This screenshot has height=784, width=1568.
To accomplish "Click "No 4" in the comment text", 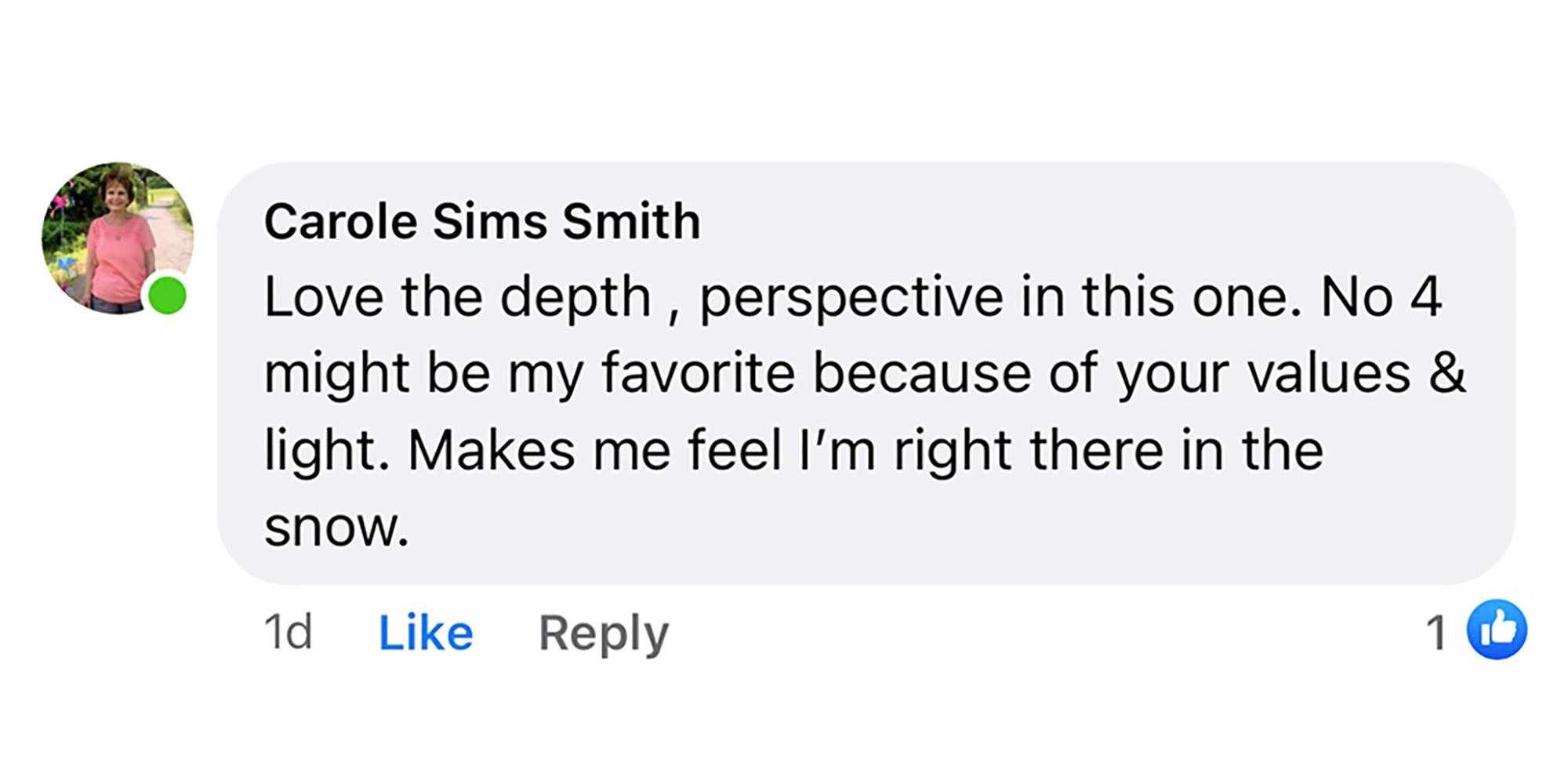I will (x=1381, y=297).
